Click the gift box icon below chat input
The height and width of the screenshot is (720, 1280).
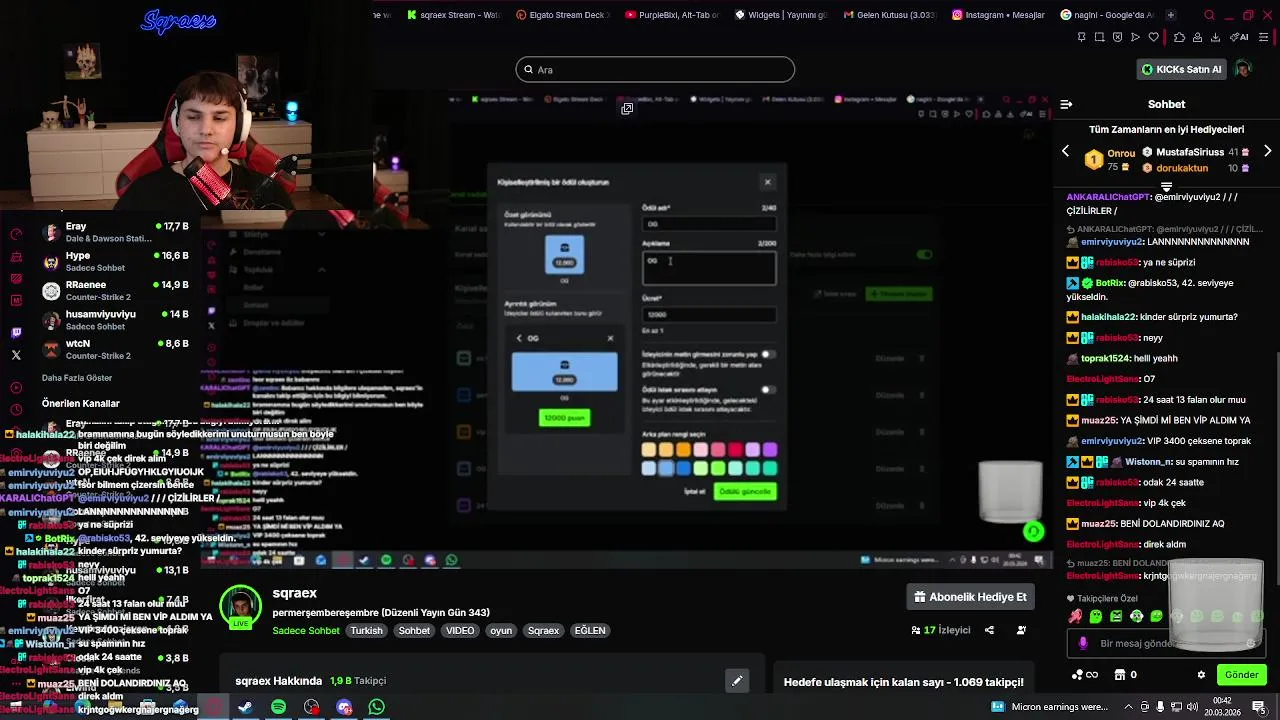click(1120, 675)
